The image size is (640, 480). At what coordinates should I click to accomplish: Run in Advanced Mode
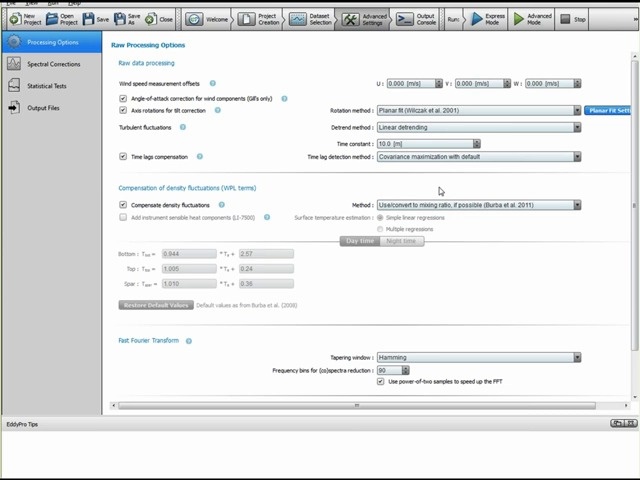coord(532,19)
